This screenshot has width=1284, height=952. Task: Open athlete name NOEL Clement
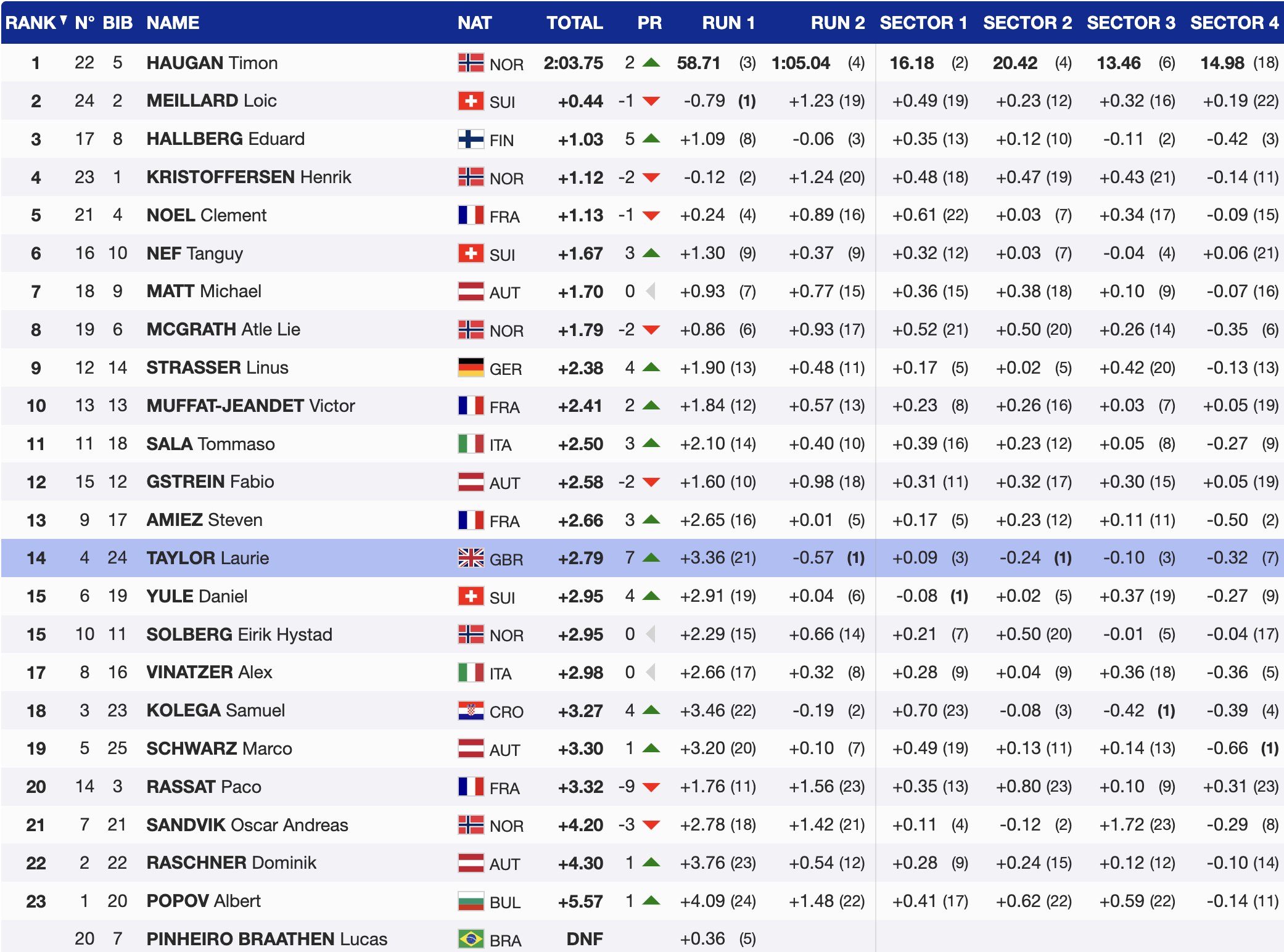(x=206, y=215)
